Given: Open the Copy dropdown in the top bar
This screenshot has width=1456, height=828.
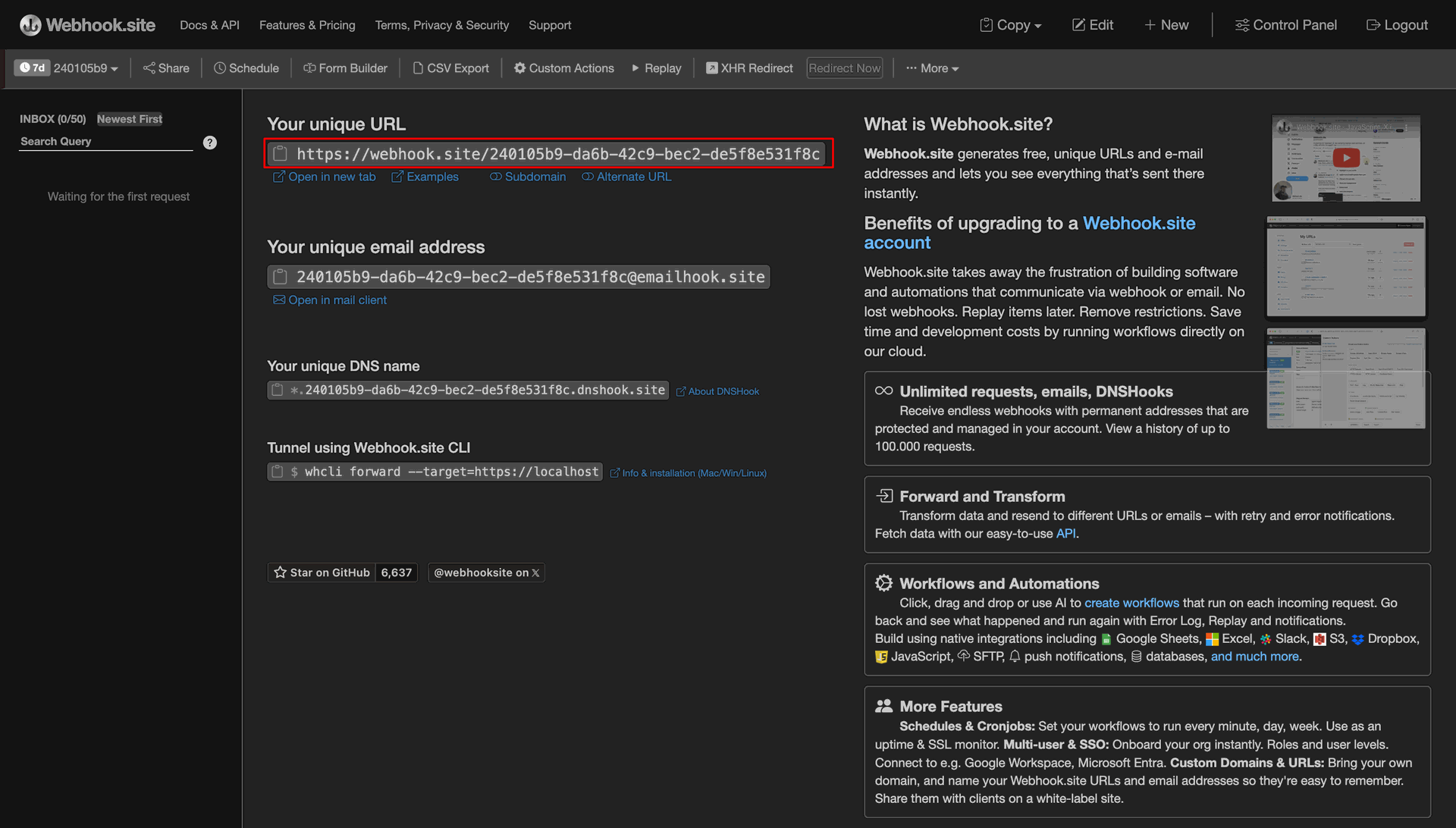Looking at the screenshot, I should click(1011, 25).
